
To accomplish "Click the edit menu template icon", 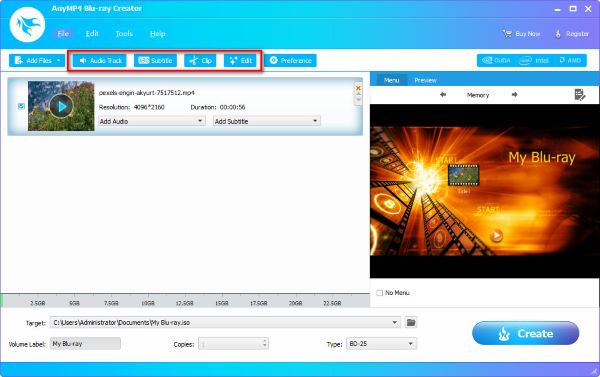I will point(580,95).
